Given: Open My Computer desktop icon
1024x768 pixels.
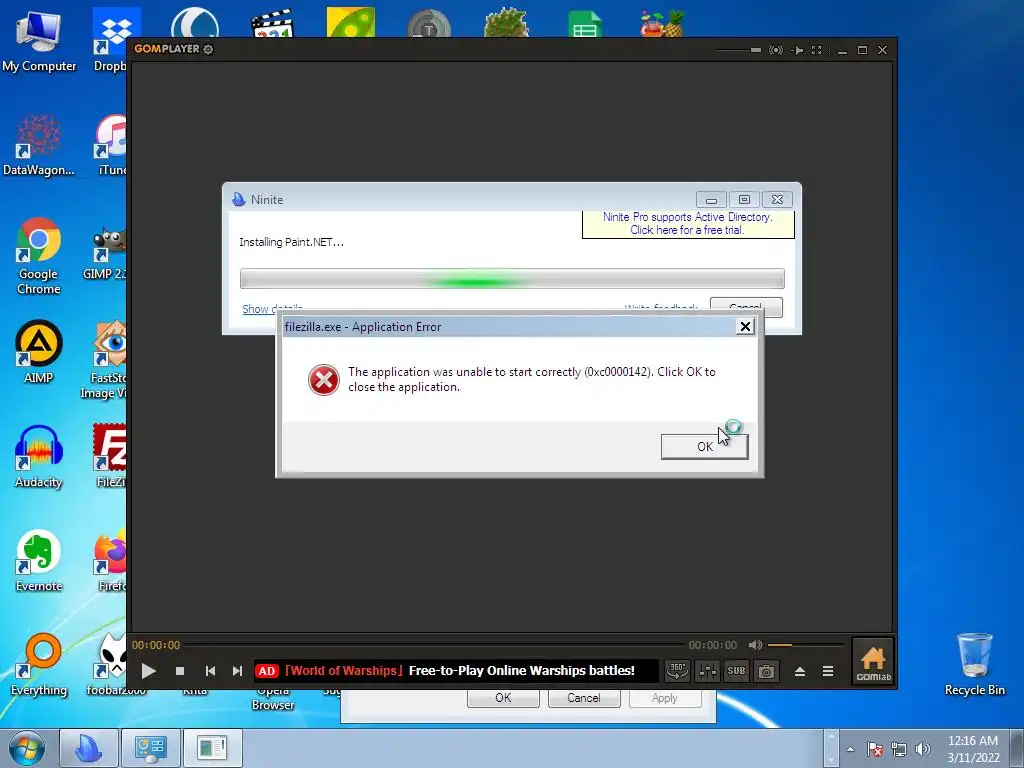Looking at the screenshot, I should tap(39, 42).
